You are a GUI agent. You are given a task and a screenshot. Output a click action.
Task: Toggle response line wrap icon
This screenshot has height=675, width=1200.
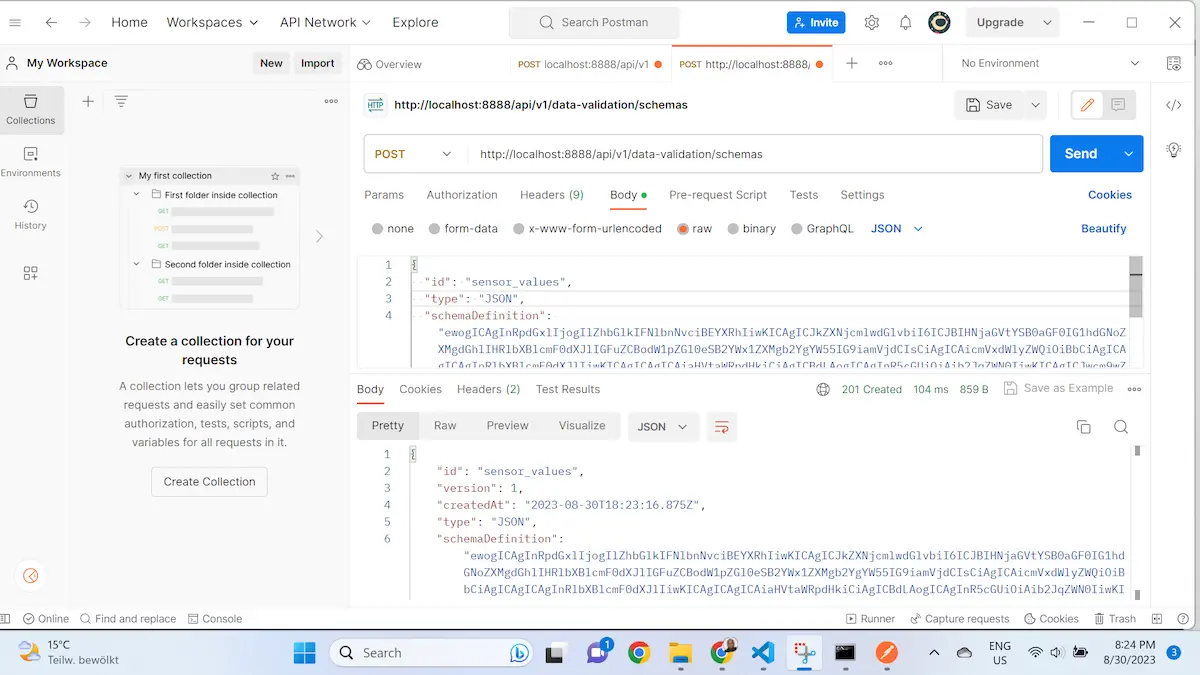click(720, 426)
